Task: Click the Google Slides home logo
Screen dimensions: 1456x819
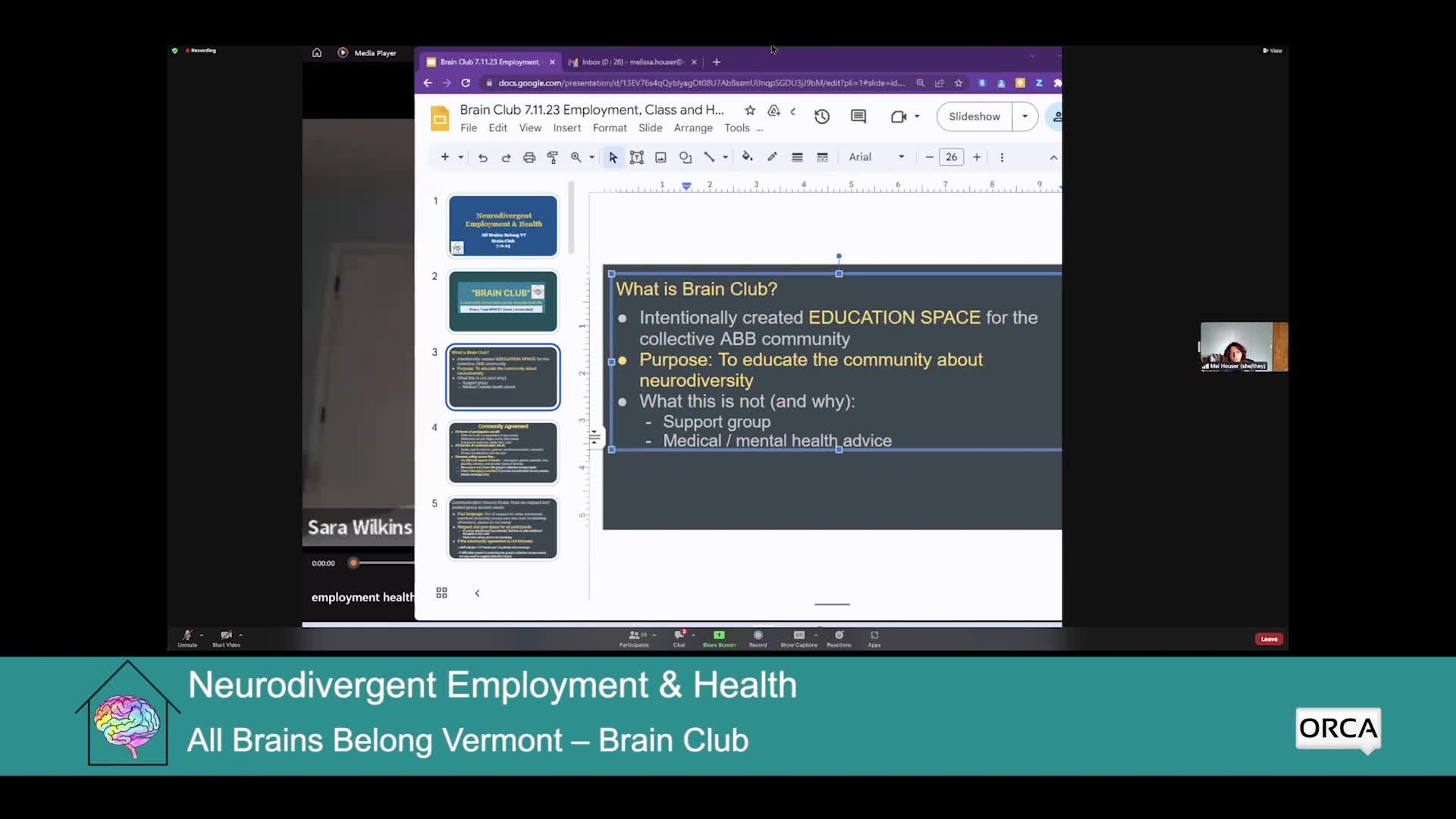Action: click(x=440, y=119)
